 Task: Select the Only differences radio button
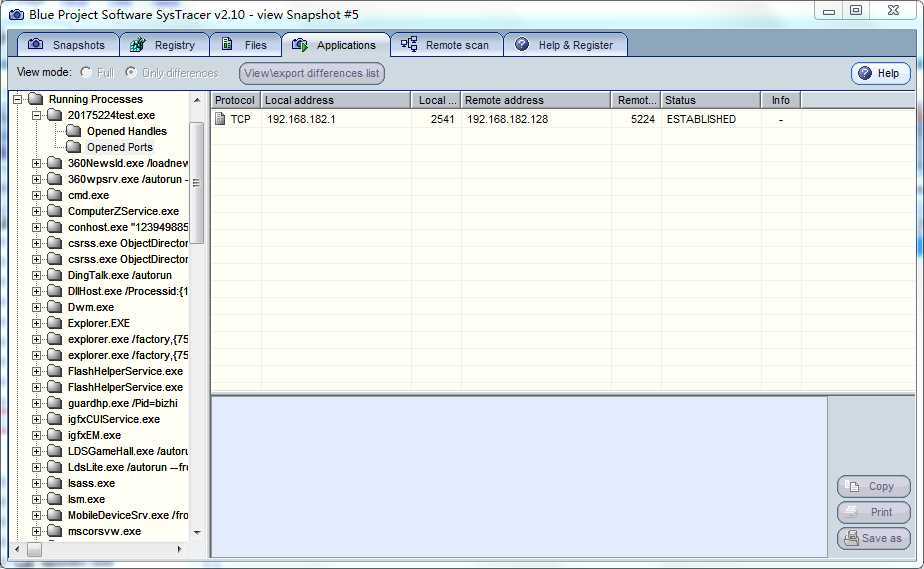[132, 73]
